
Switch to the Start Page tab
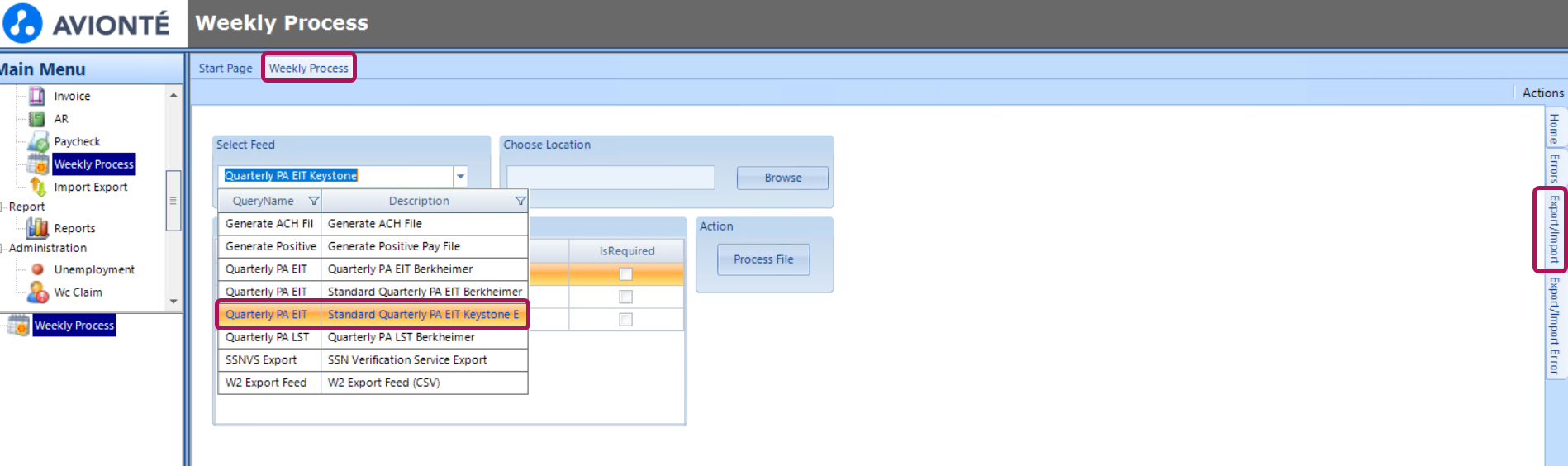[x=226, y=69]
